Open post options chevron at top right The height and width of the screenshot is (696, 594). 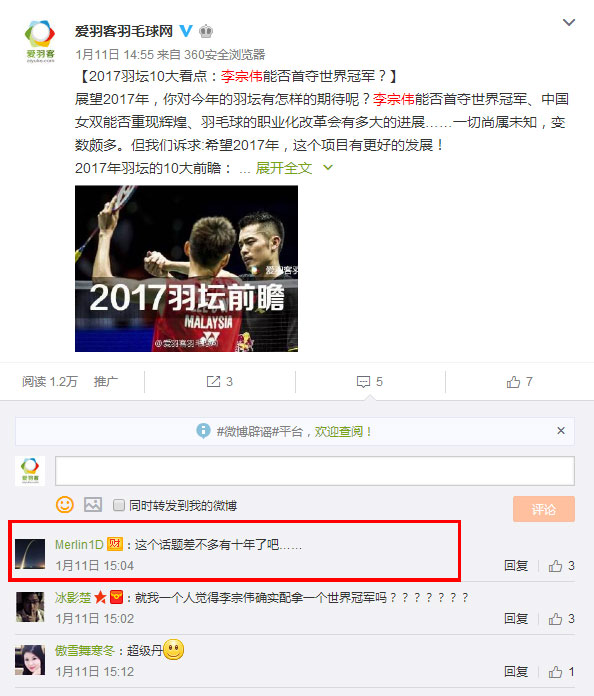(x=569, y=22)
